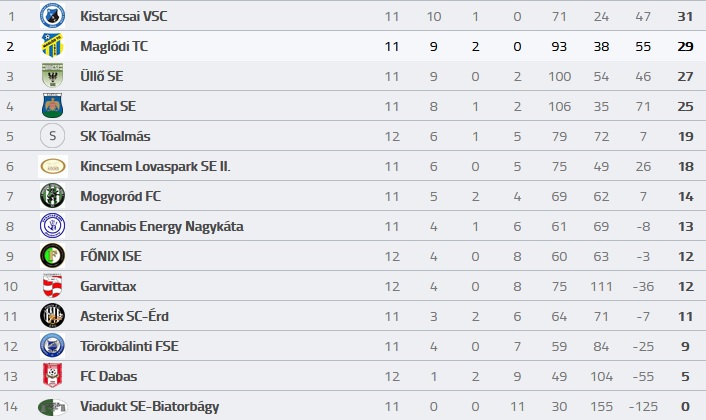Click the Viadukt SE-Biatorbágy team name

149,406
